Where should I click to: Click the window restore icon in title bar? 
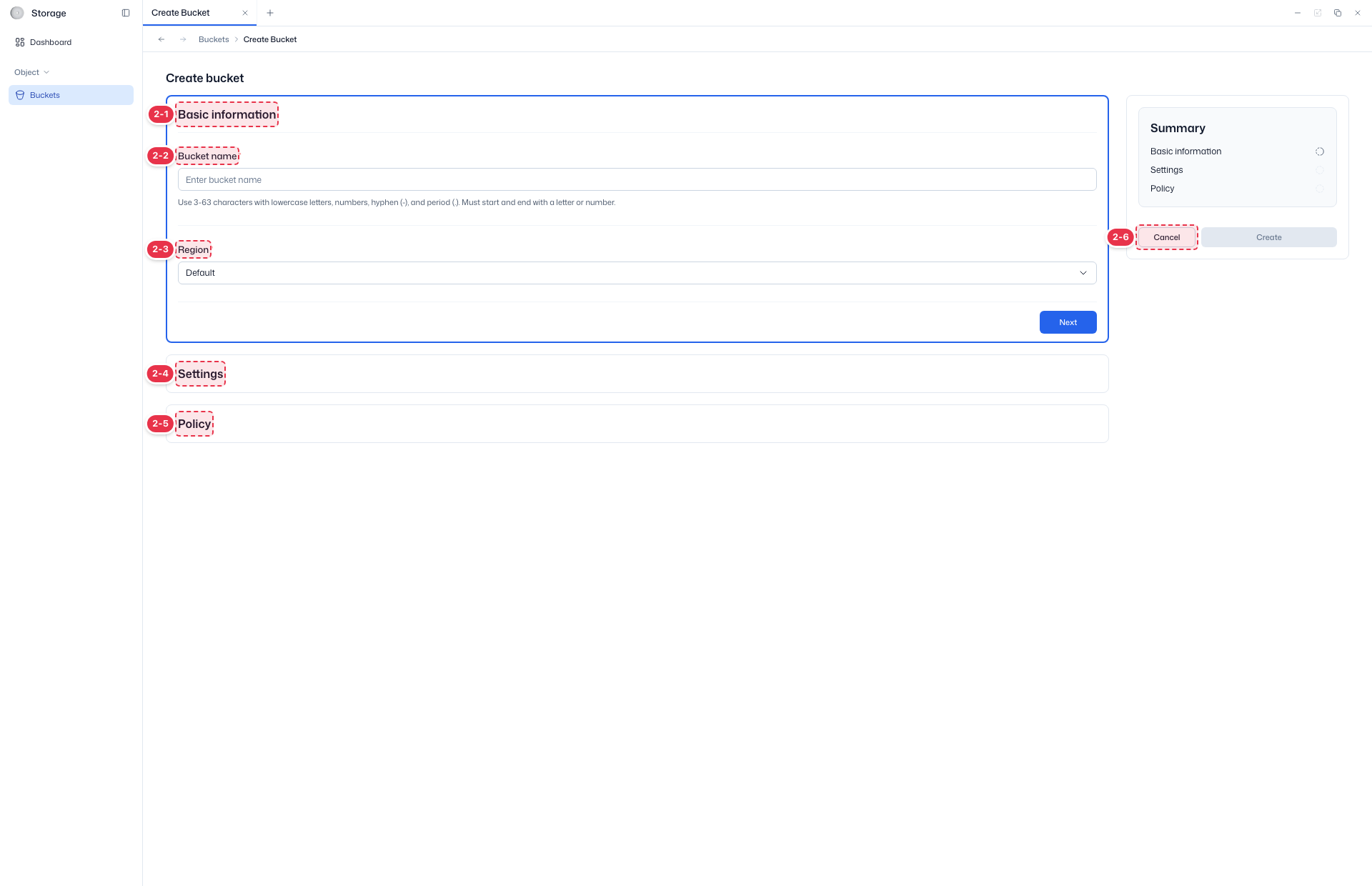pos(1338,13)
